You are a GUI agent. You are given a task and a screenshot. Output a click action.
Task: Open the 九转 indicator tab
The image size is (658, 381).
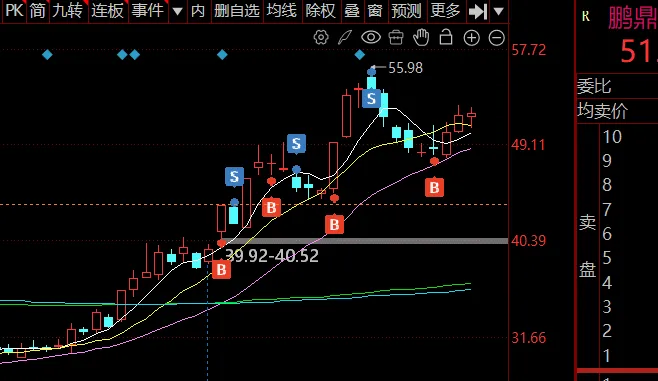pyautogui.click(x=67, y=11)
